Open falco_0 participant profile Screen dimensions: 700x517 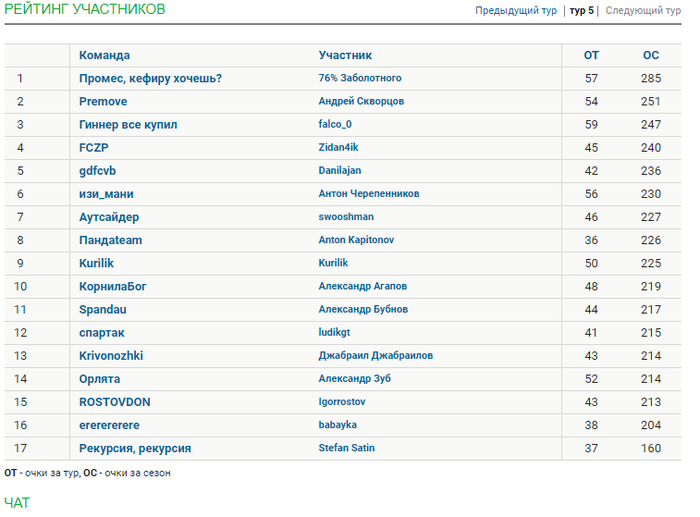[x=335, y=124]
